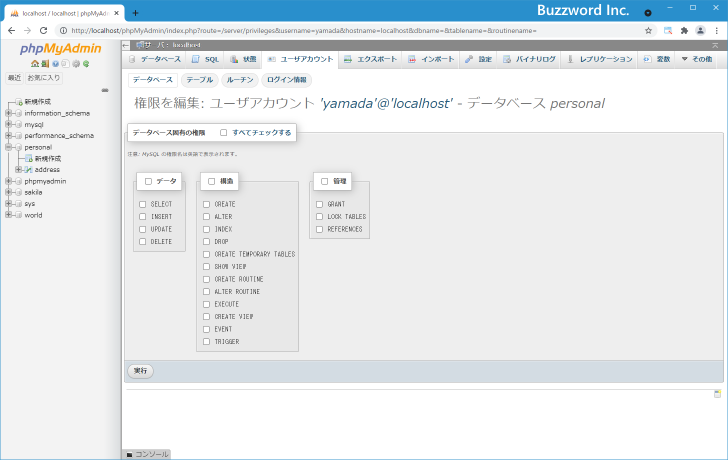Image resolution: width=728 pixels, height=460 pixels.
Task: Click the collapse-all link icon above database tree
Action: pos(105,90)
